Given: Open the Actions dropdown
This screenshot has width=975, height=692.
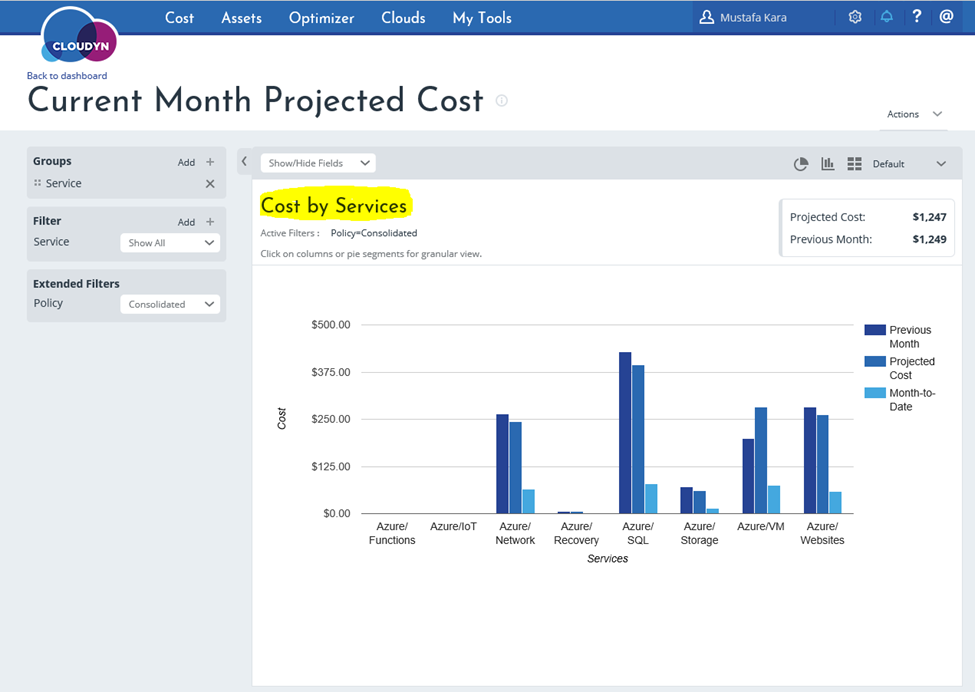Looking at the screenshot, I should click(914, 114).
